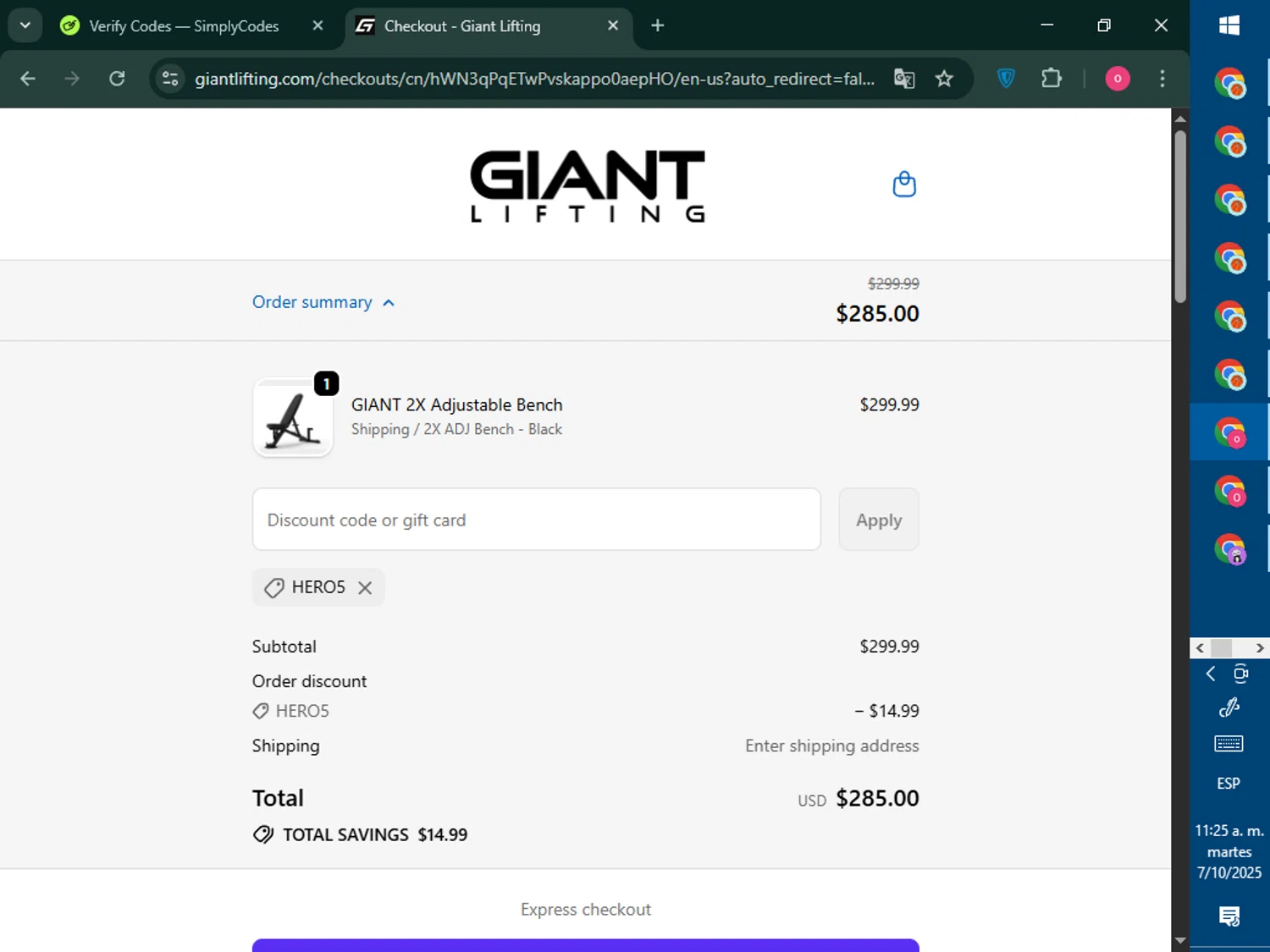Open the tab search dropdown arrow
Screen dimensions: 1270x952
25,25
